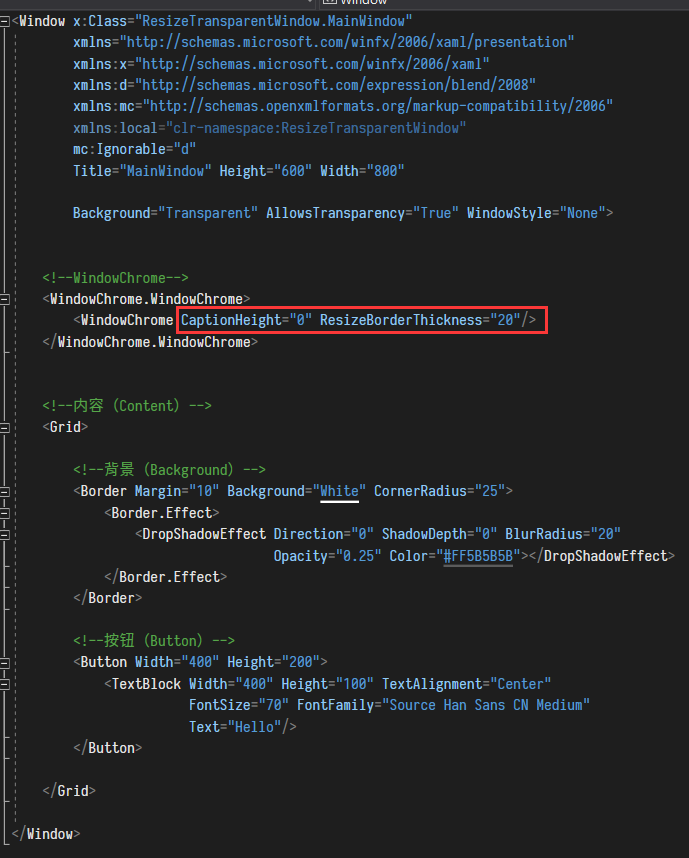Screen dimensions: 689x858
Task: Click the Height value 600
Action: pos(293,171)
